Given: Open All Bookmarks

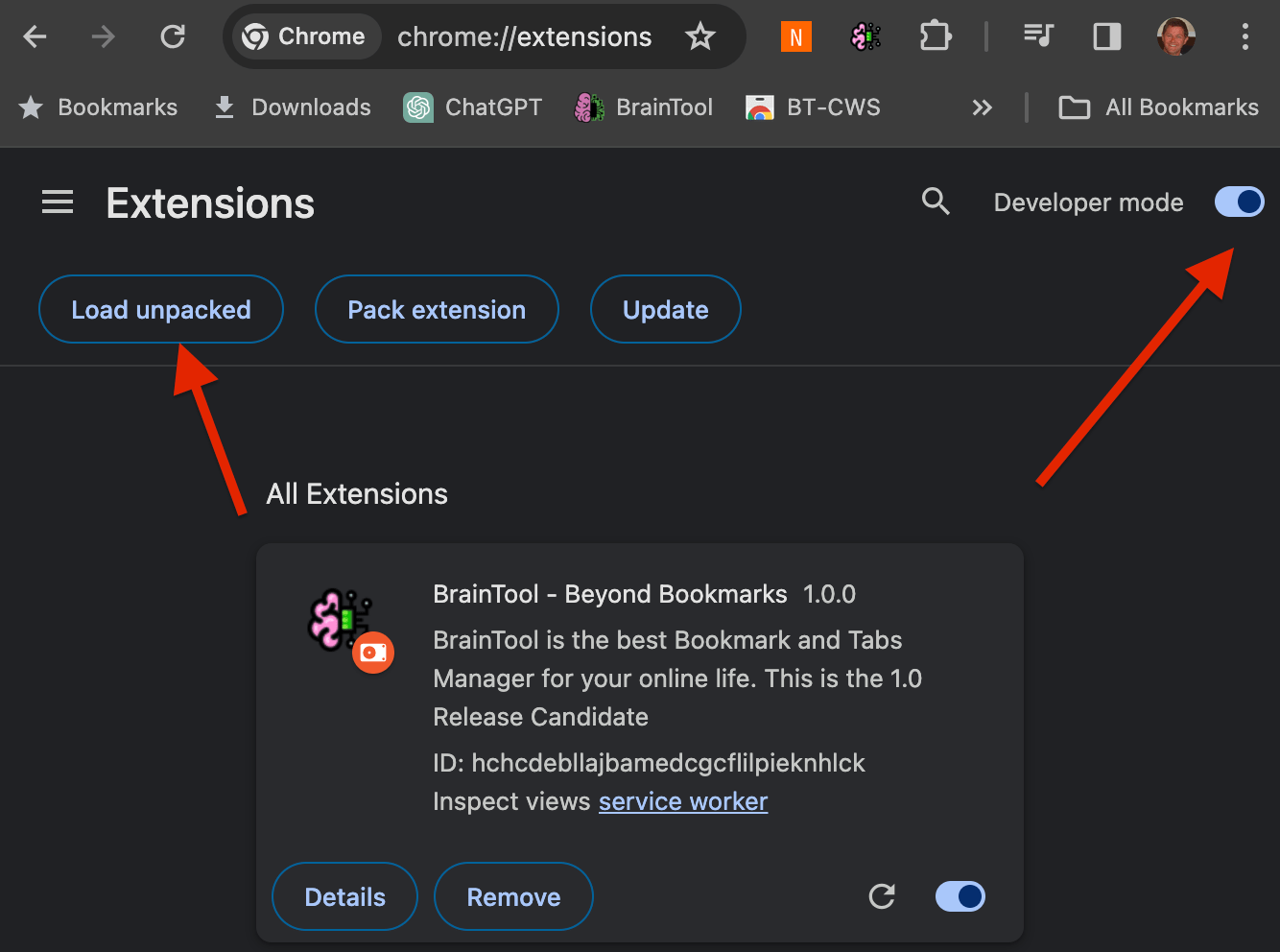Looking at the screenshot, I should point(1157,107).
